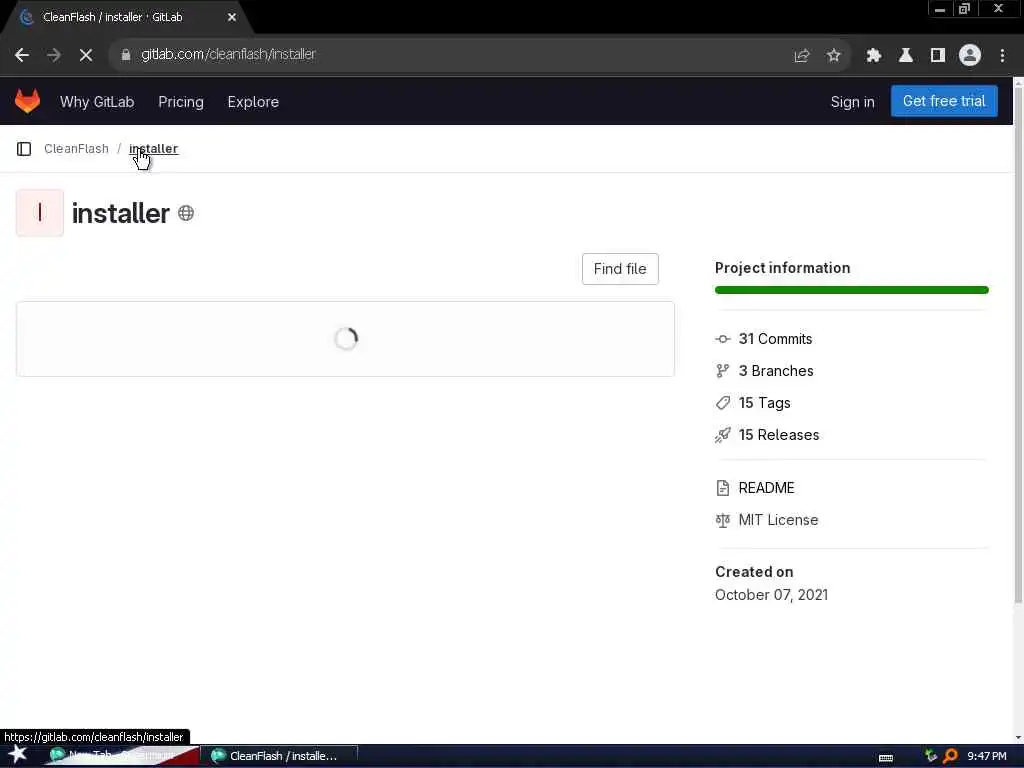Click the Find file button

tap(620, 269)
